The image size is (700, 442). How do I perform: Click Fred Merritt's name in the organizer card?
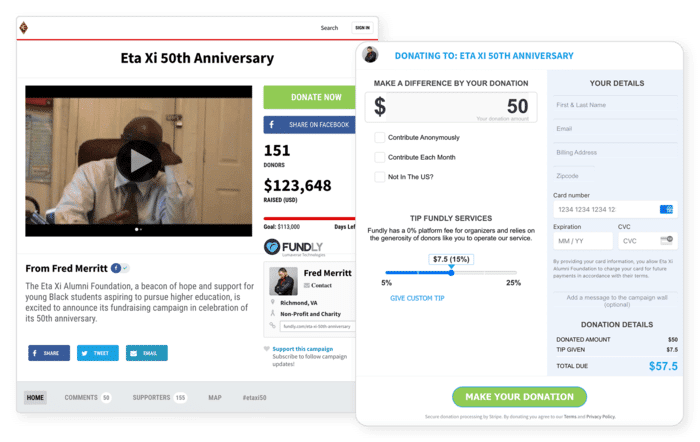point(327,273)
